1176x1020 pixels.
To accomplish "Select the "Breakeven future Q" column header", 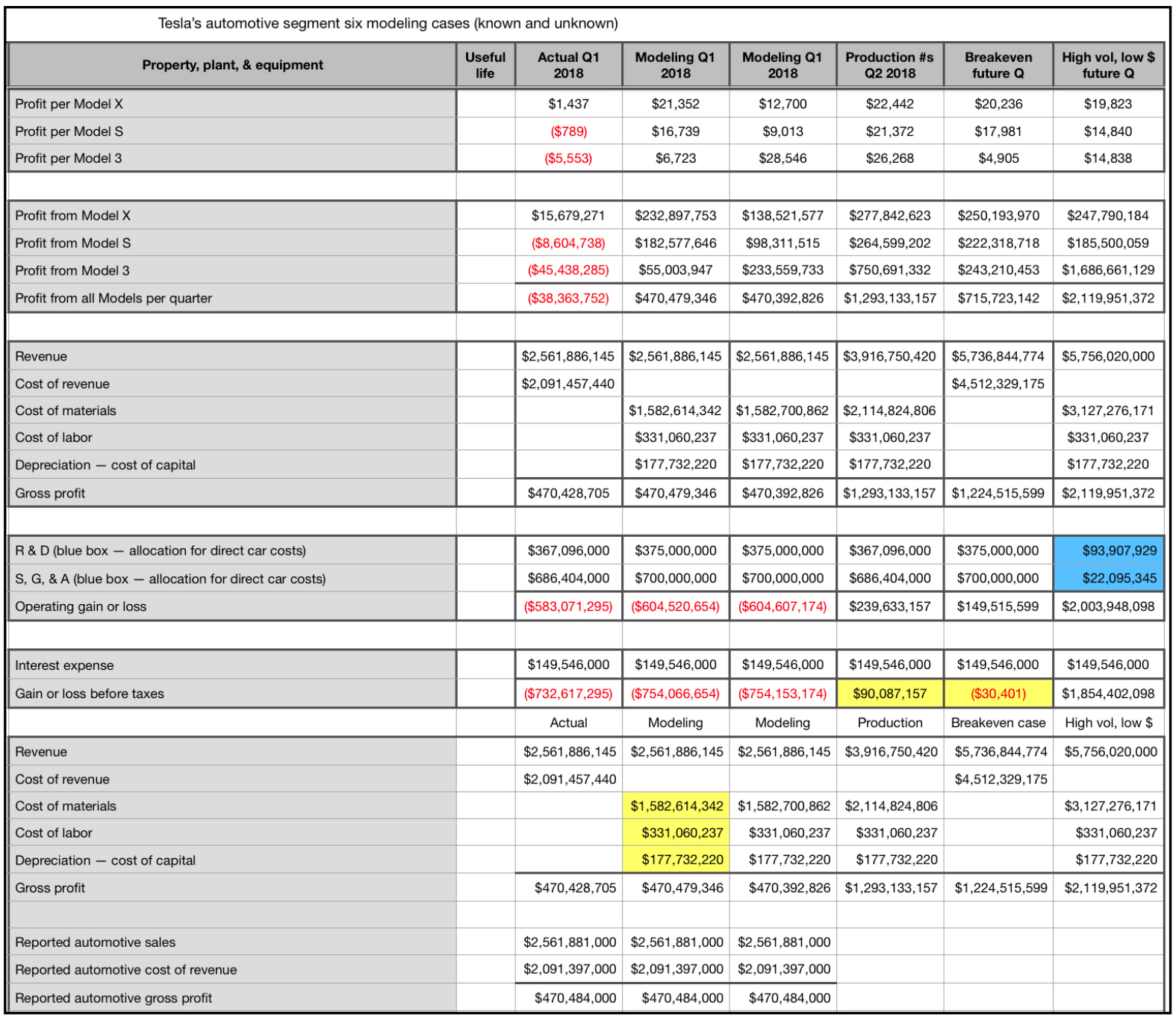I will pyautogui.click(x=998, y=65).
